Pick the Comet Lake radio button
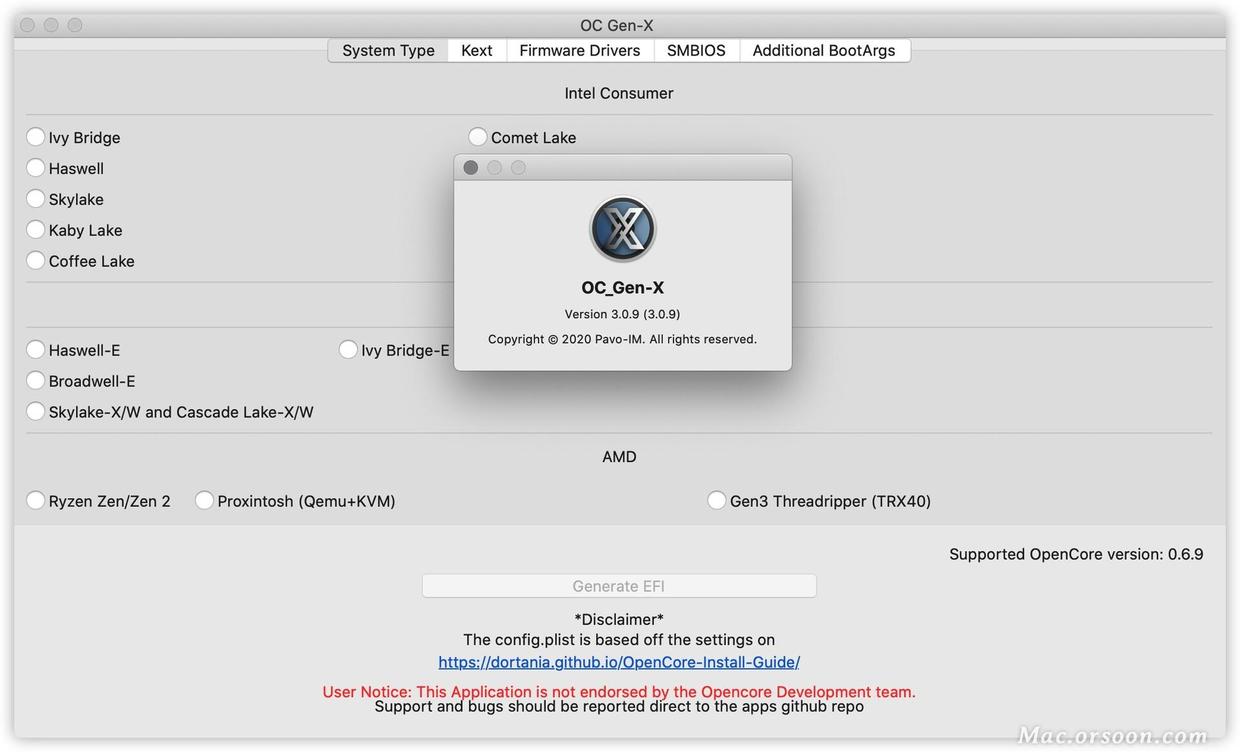This screenshot has height=752, width=1240. pyautogui.click(x=478, y=137)
